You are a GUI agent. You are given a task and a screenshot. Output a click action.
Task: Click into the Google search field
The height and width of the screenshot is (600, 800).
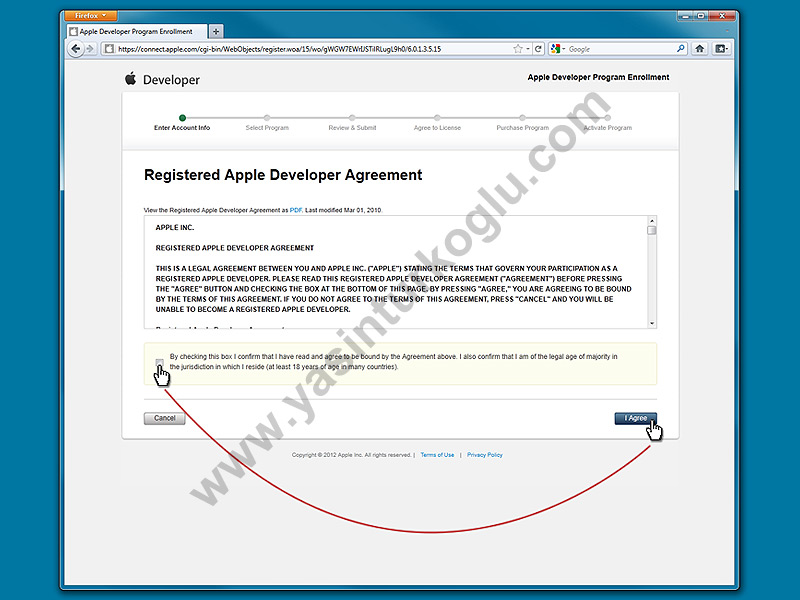click(x=621, y=49)
